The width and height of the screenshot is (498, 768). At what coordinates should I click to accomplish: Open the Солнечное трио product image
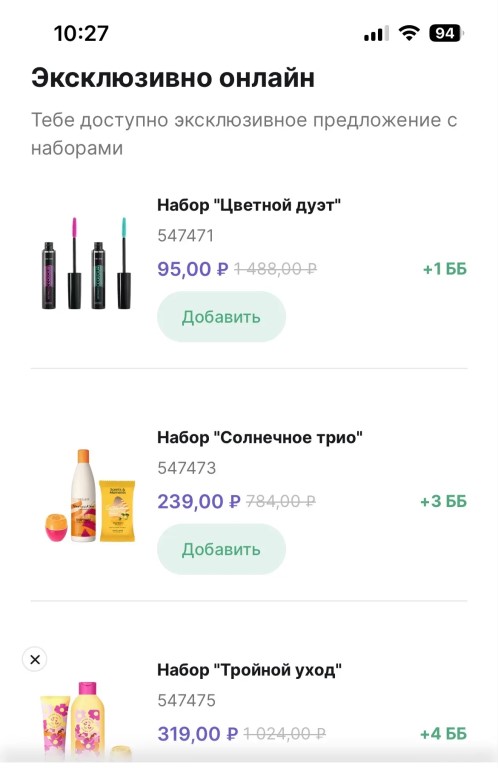coord(89,495)
